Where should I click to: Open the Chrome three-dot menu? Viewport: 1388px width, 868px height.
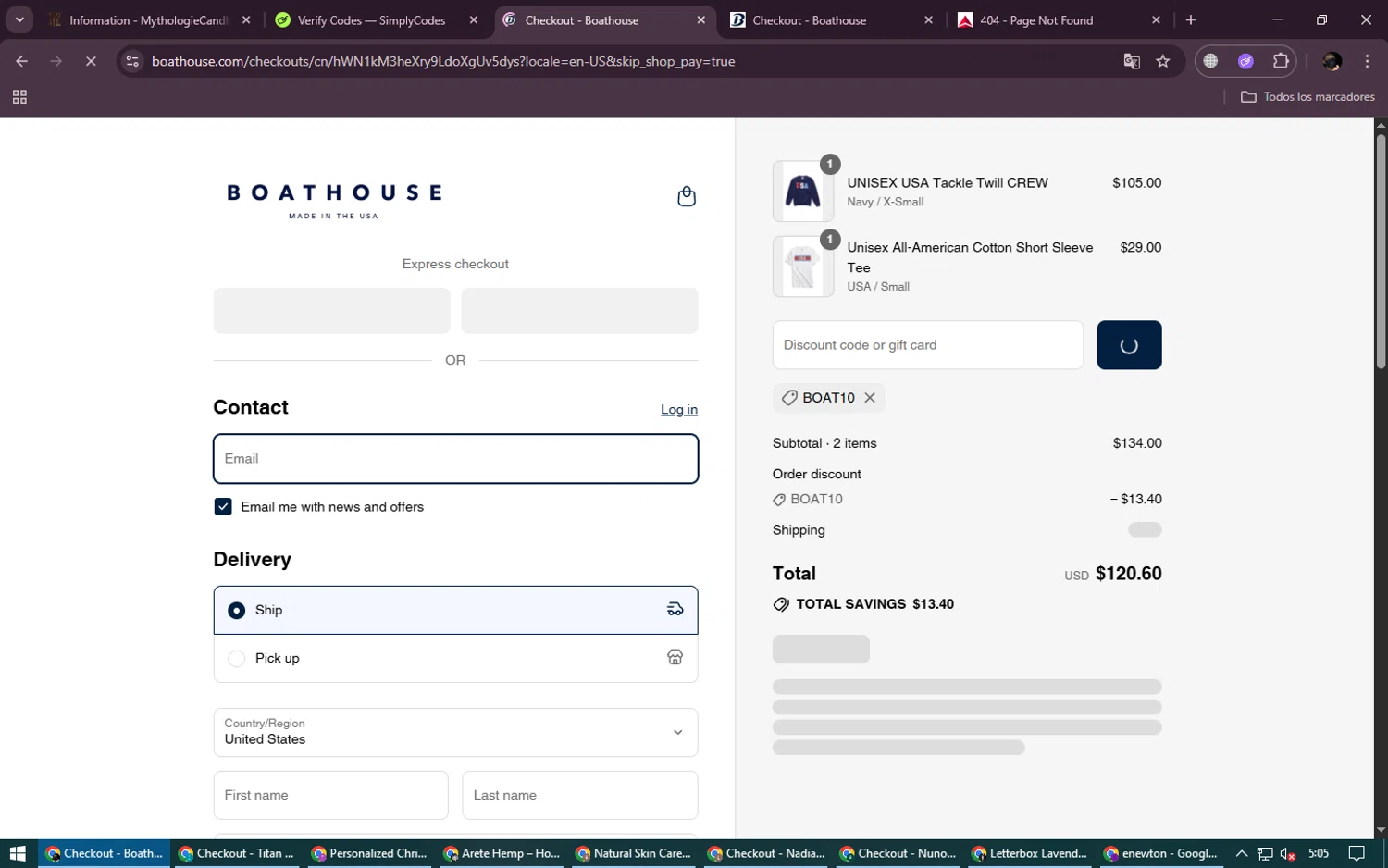click(1367, 61)
